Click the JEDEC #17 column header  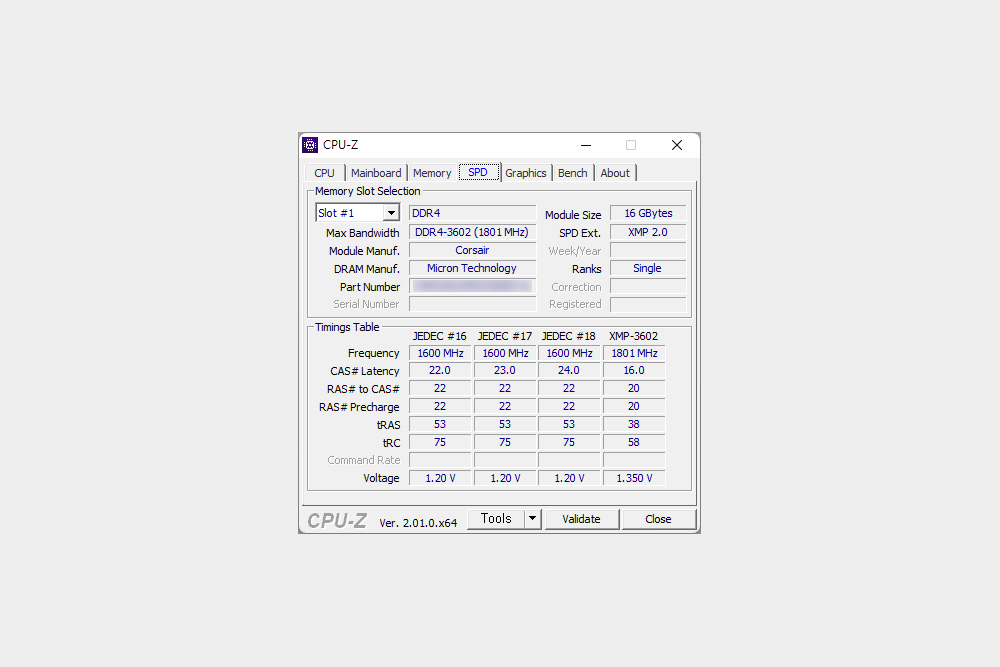pos(504,336)
